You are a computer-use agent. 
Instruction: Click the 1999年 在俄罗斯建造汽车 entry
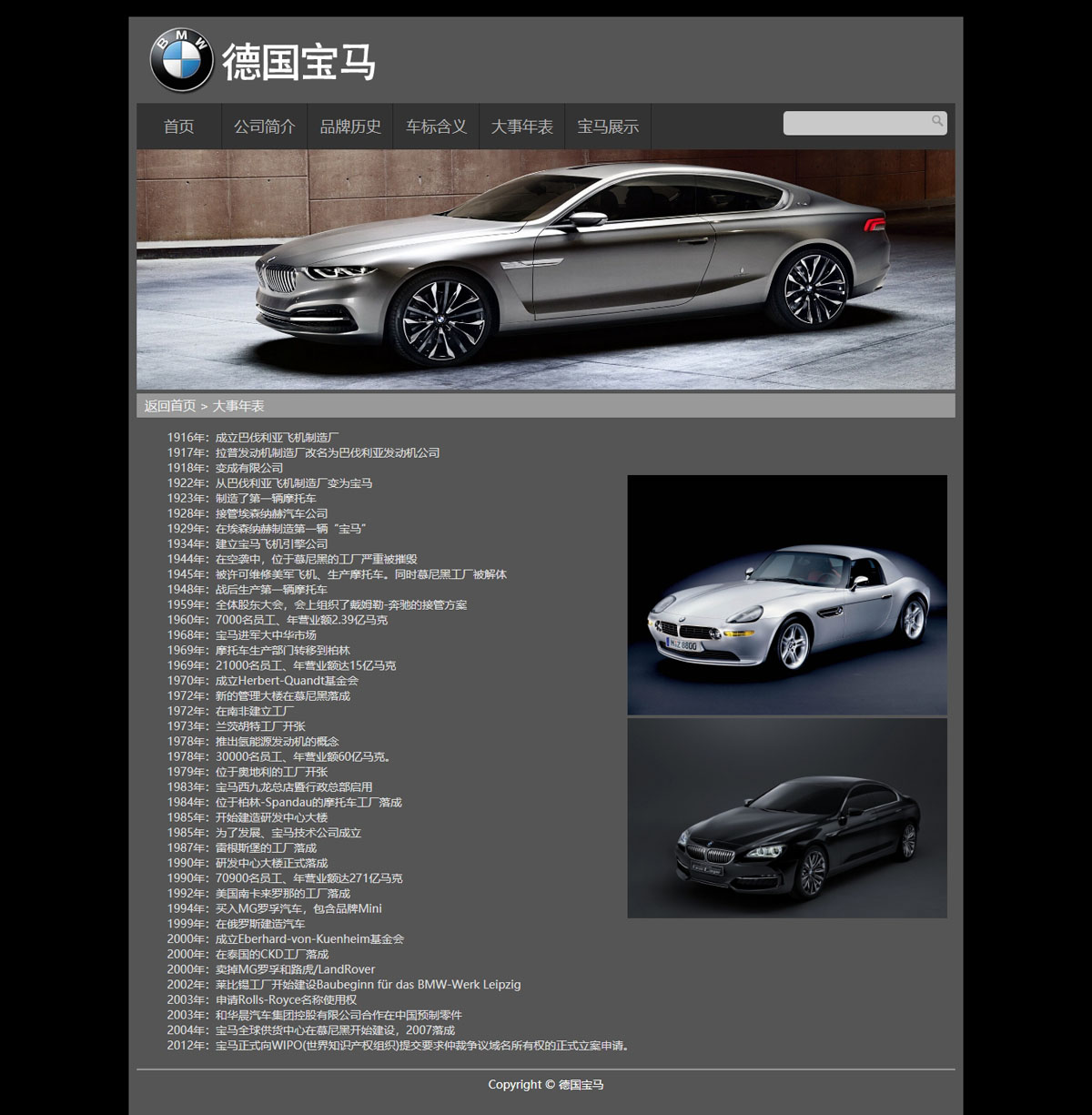point(237,924)
